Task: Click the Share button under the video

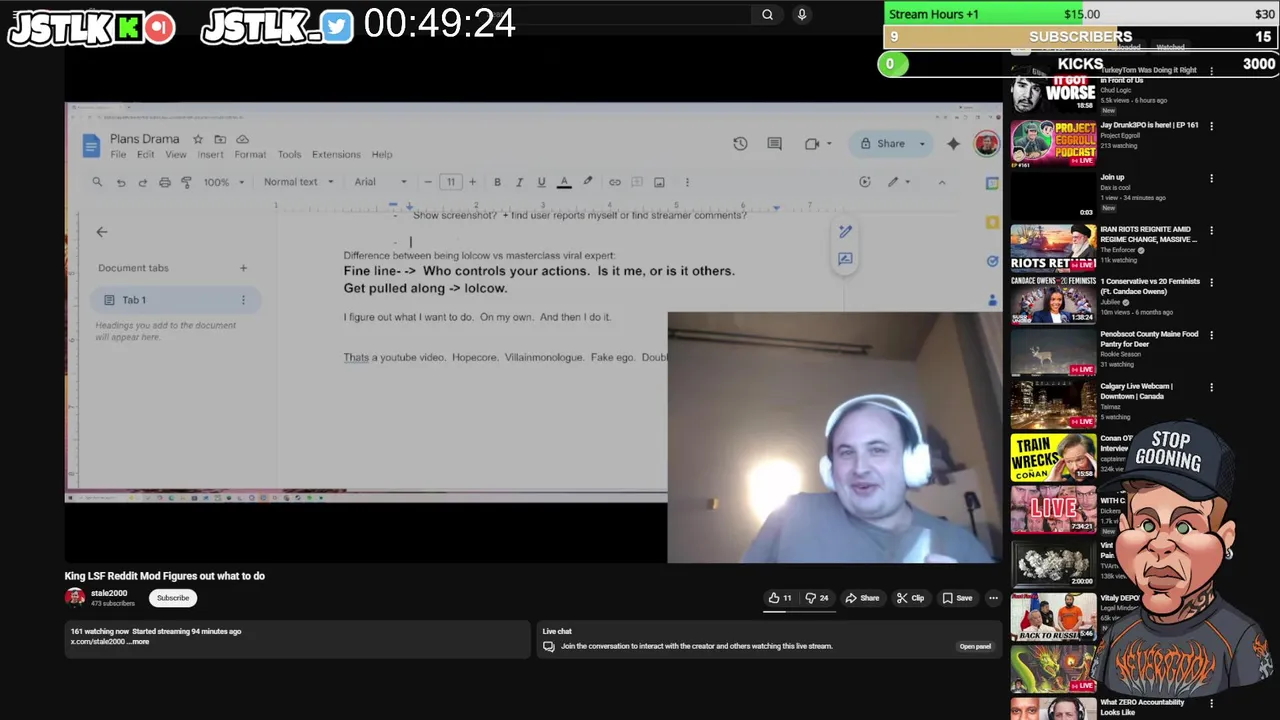Action: [862, 598]
